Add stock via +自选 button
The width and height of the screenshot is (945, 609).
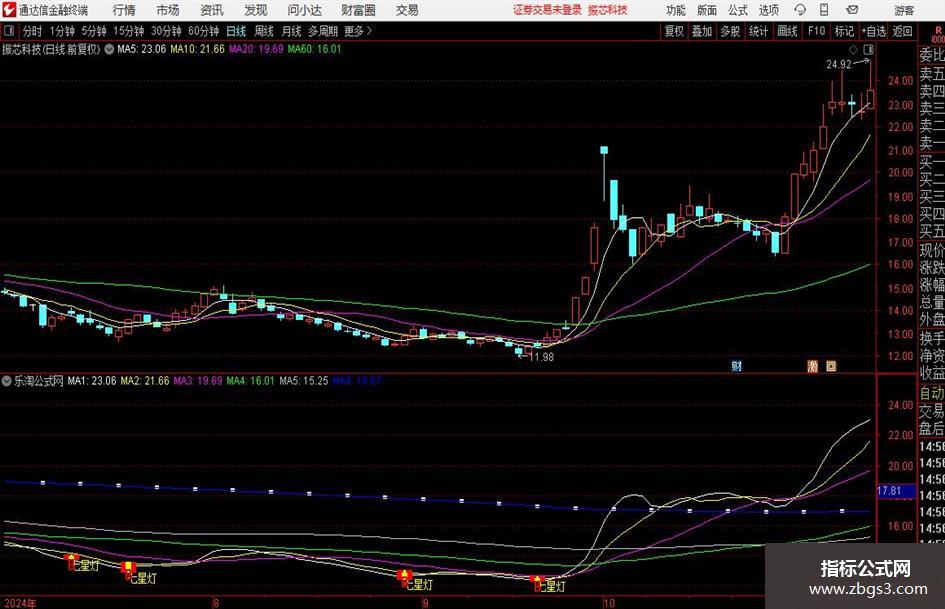tap(874, 31)
